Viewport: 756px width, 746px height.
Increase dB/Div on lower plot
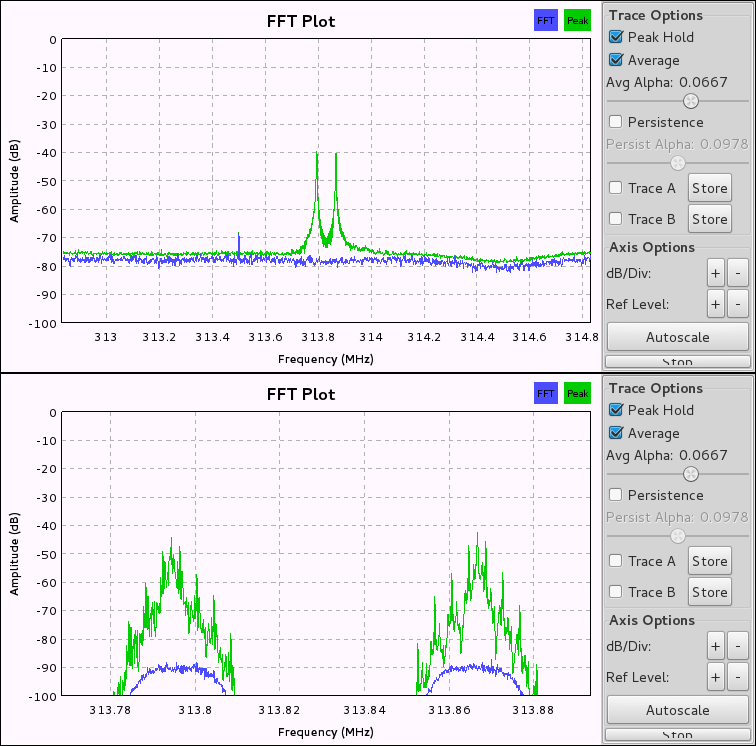(x=716, y=647)
